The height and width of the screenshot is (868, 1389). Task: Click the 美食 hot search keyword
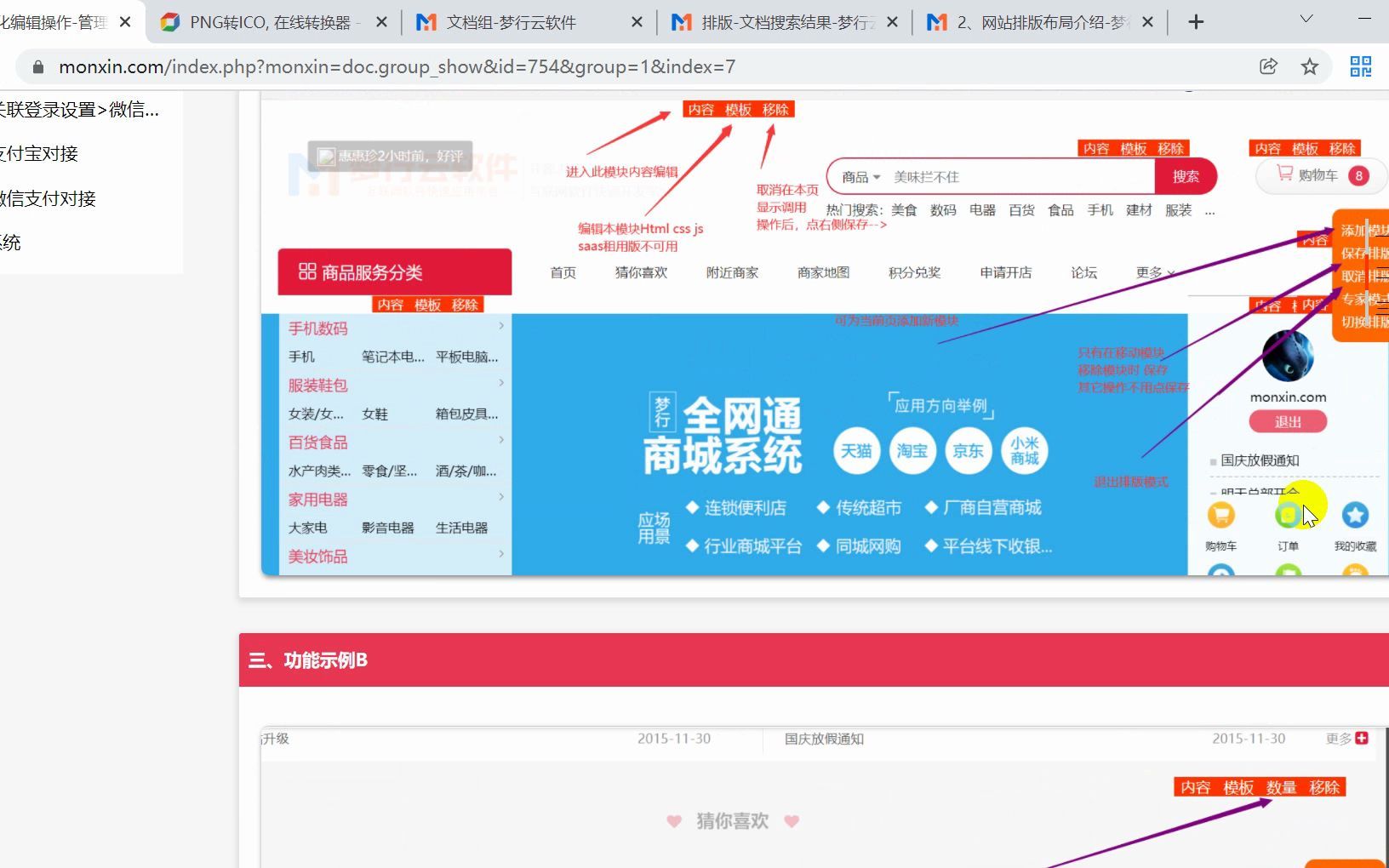[x=904, y=210]
